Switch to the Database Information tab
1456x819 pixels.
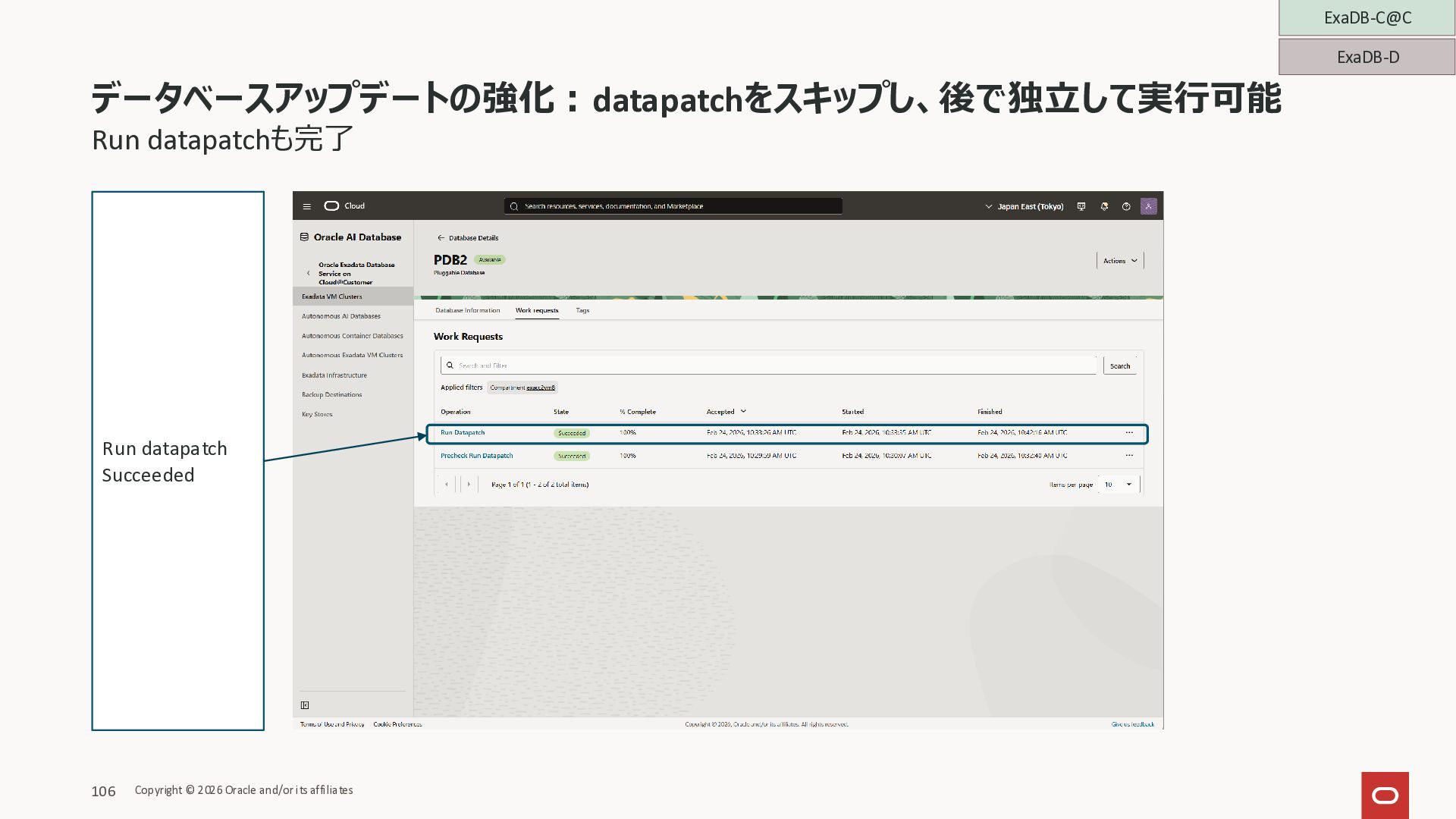[467, 310]
